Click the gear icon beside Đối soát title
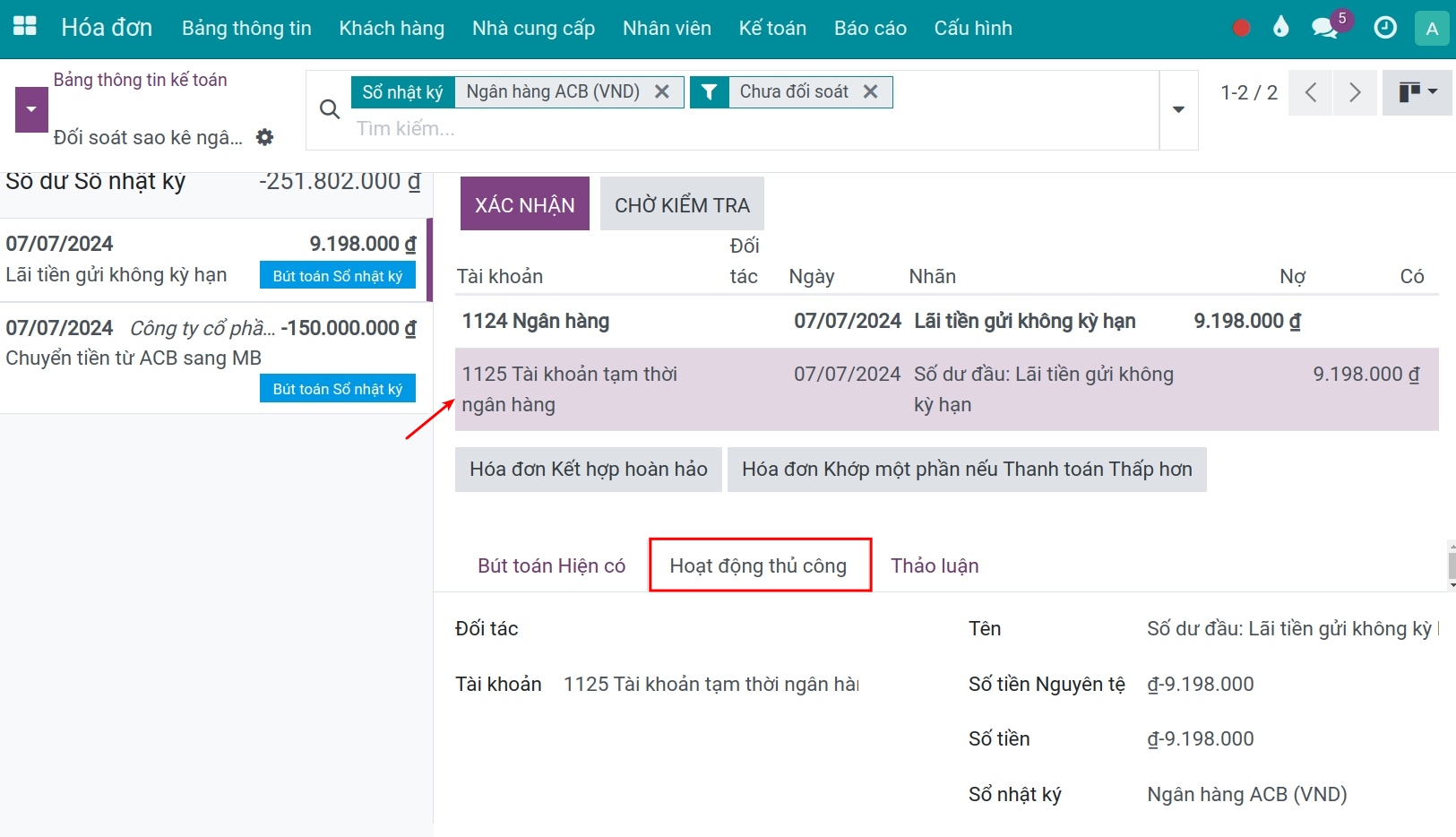1456x837 pixels. [x=264, y=137]
